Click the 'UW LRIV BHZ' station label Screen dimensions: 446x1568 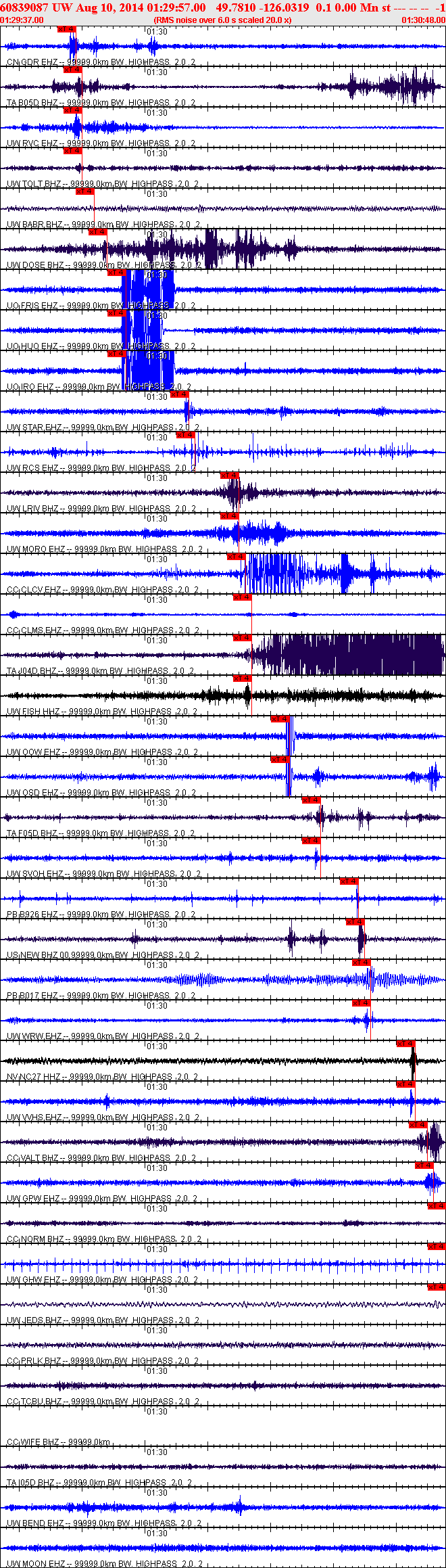pyautogui.click(x=32, y=509)
